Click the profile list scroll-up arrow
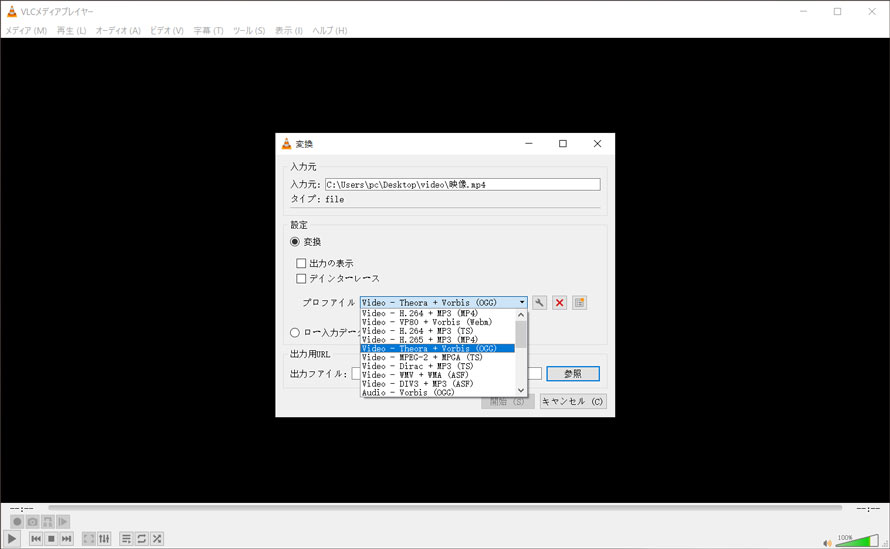 (x=521, y=315)
